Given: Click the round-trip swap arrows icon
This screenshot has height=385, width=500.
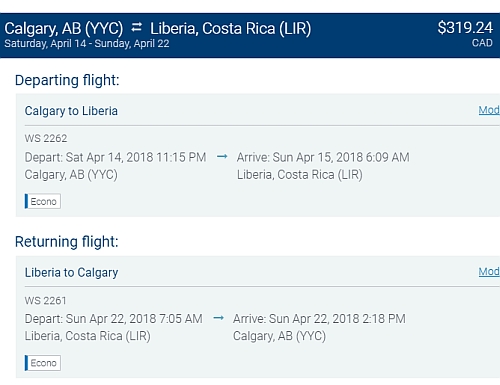Looking at the screenshot, I should pos(136,27).
